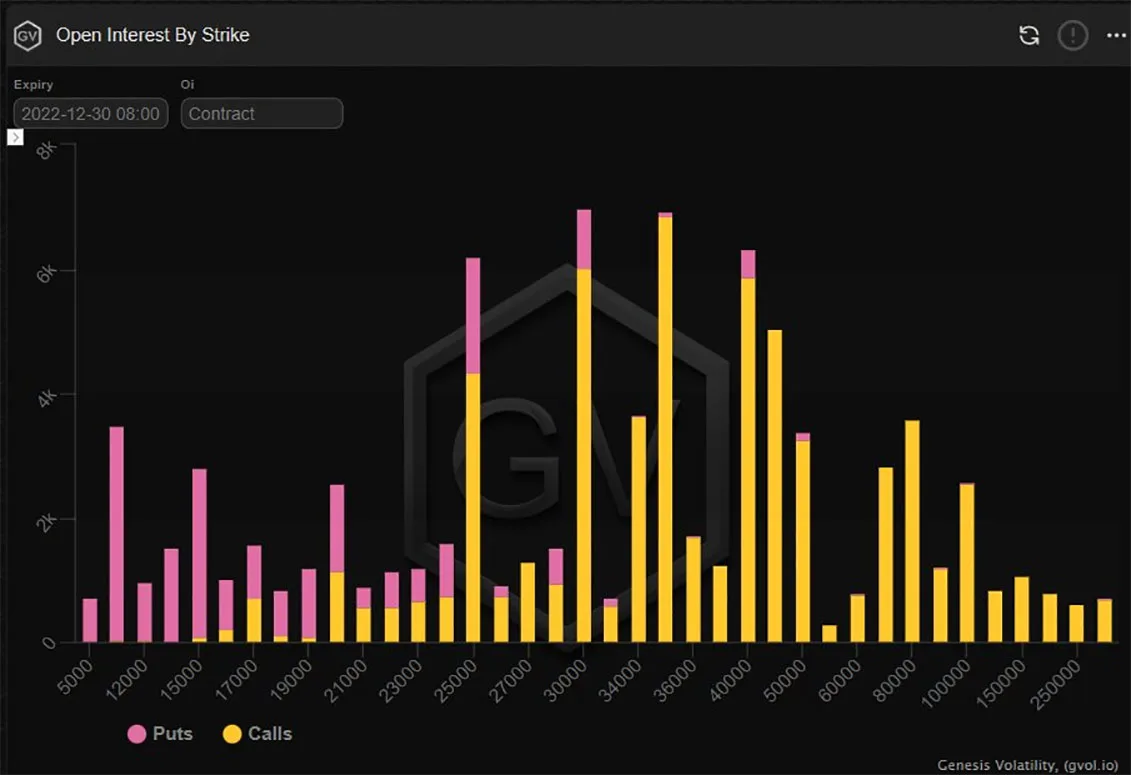Click the 23000 x-axis label
The height and width of the screenshot is (775, 1131).
click(x=400, y=680)
